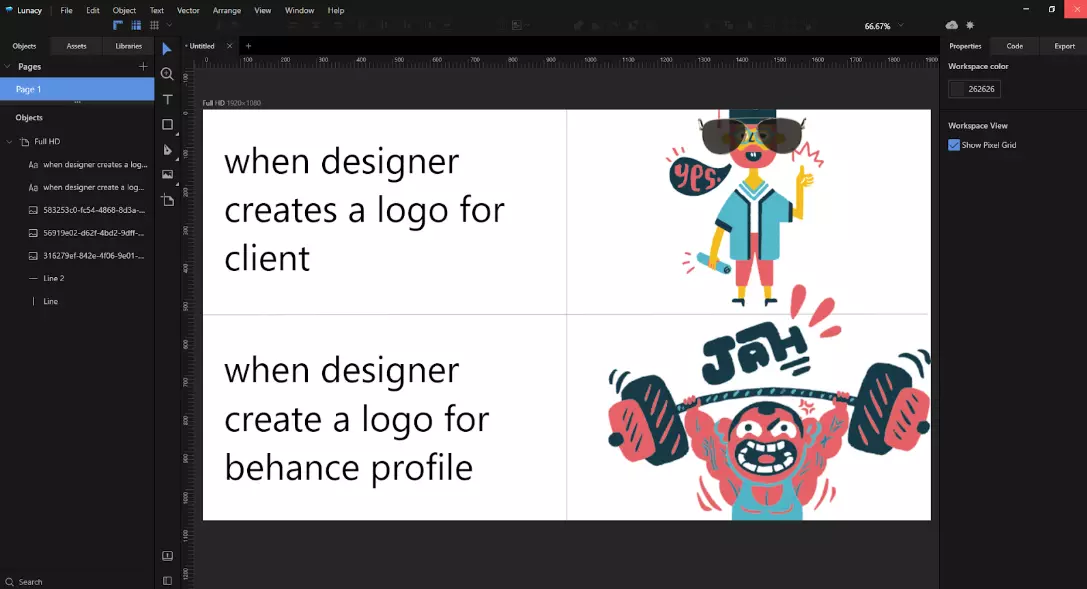This screenshot has width=1087, height=589.
Task: Open a new document tab with plus
Action: [x=248, y=46]
